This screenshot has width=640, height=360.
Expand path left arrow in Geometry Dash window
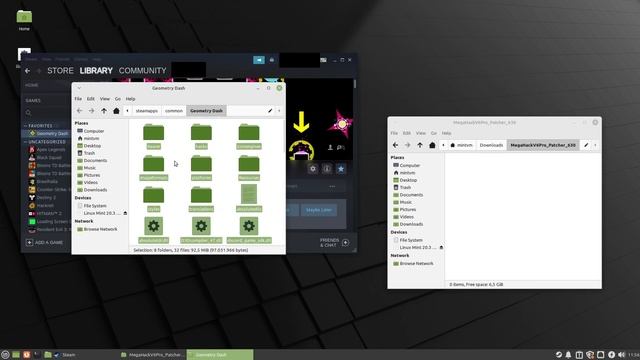(127, 111)
